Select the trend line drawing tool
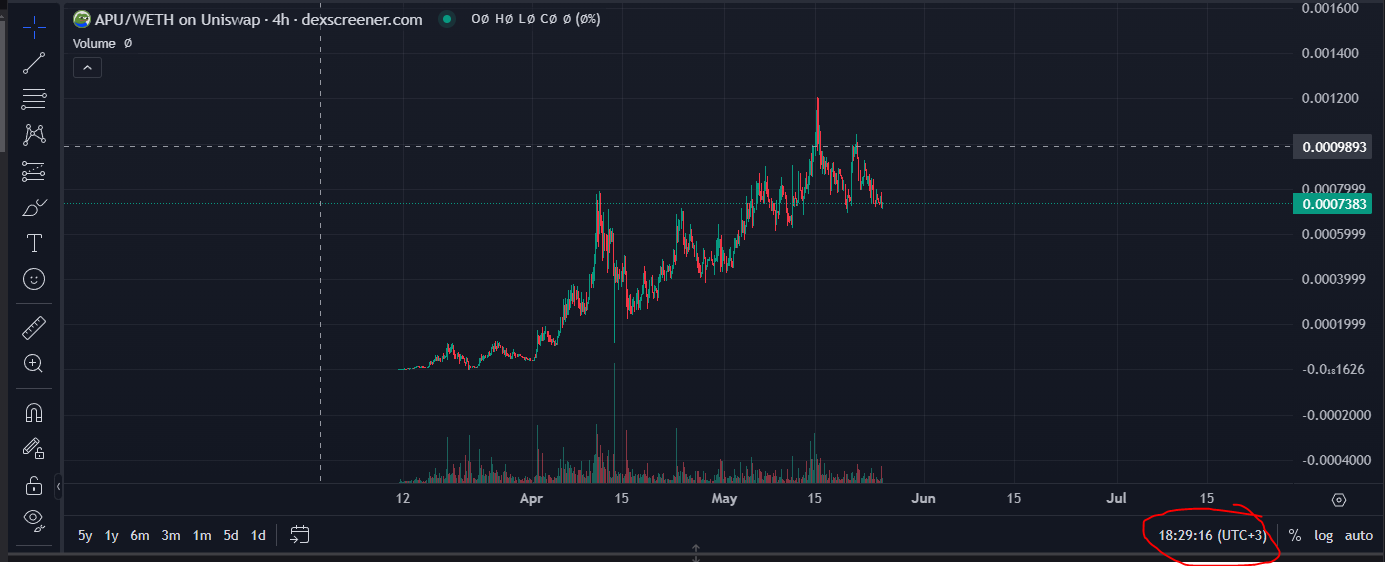 [34, 62]
